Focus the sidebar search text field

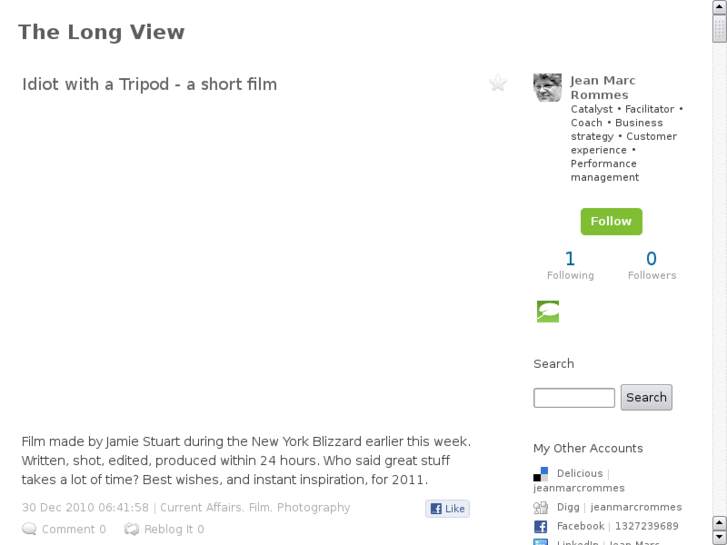(574, 398)
